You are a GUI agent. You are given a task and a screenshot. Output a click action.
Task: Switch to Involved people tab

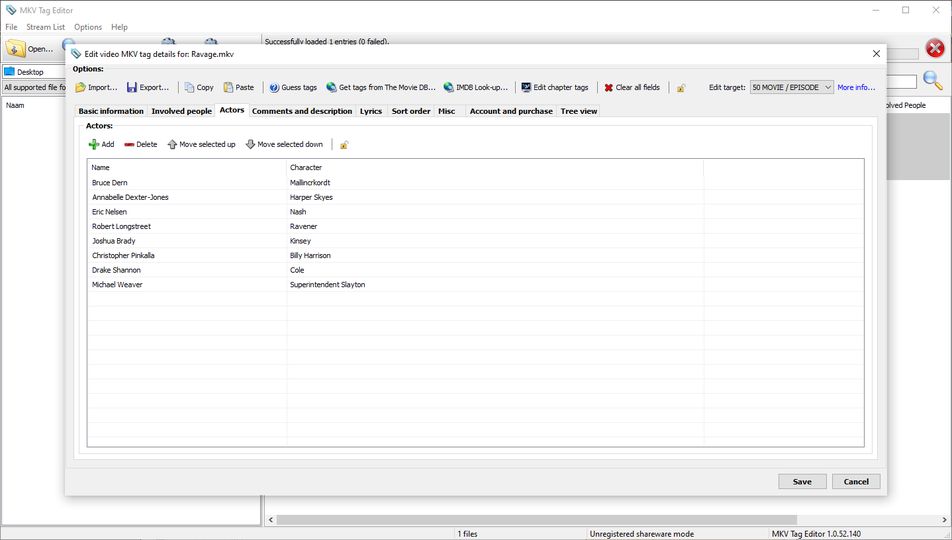182,111
